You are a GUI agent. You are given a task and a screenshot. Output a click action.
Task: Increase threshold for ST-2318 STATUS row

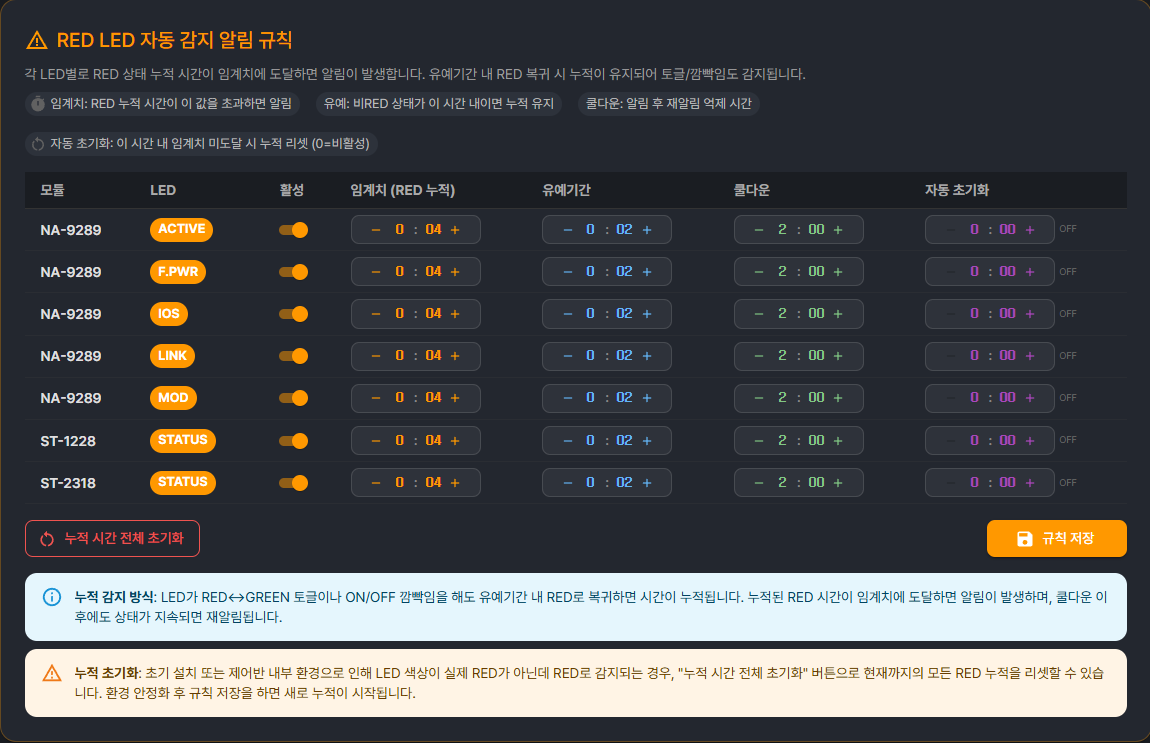(x=455, y=483)
